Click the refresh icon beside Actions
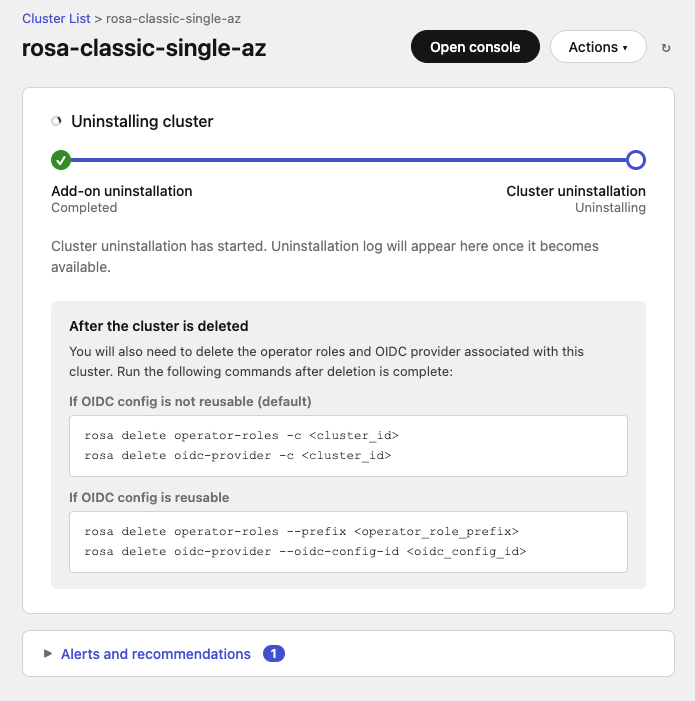Viewport: 695px width, 701px height. click(x=666, y=48)
